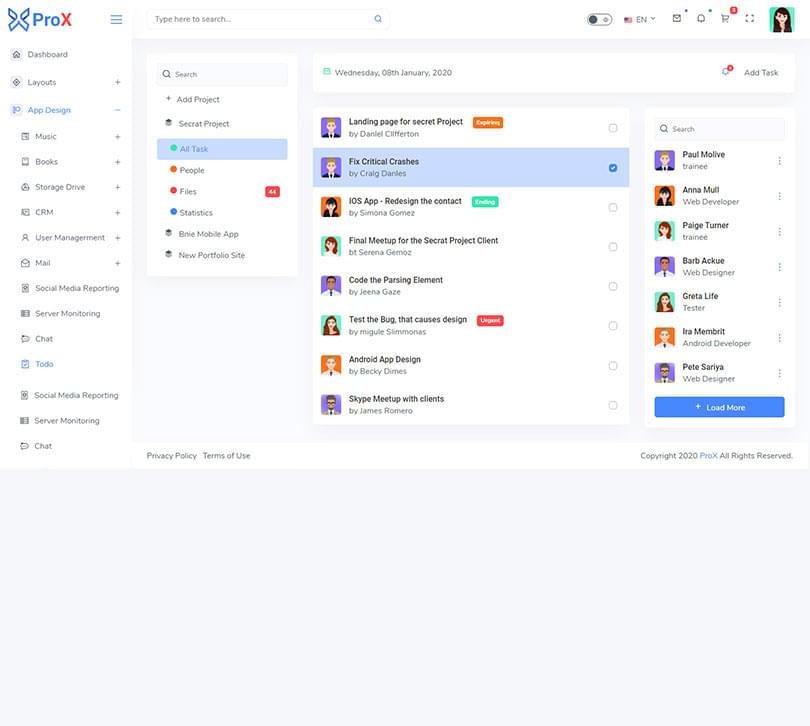810x726 pixels.
Task: Open the mail envelope icon in header
Action: click(x=676, y=19)
